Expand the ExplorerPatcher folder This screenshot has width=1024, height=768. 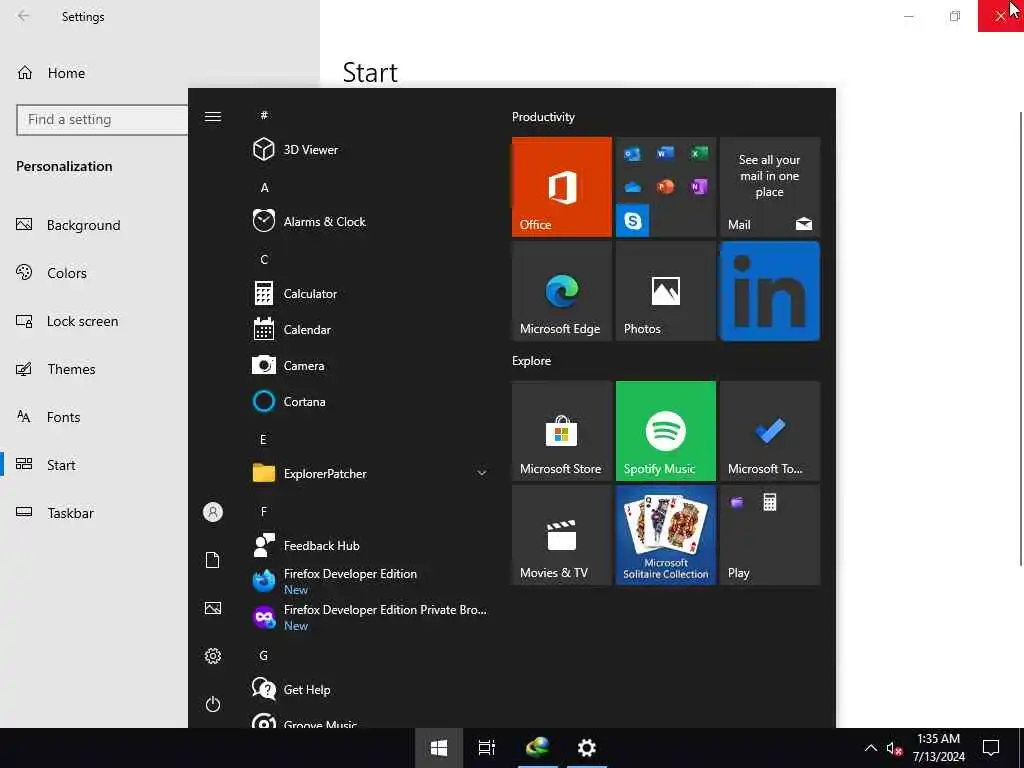tap(370, 473)
